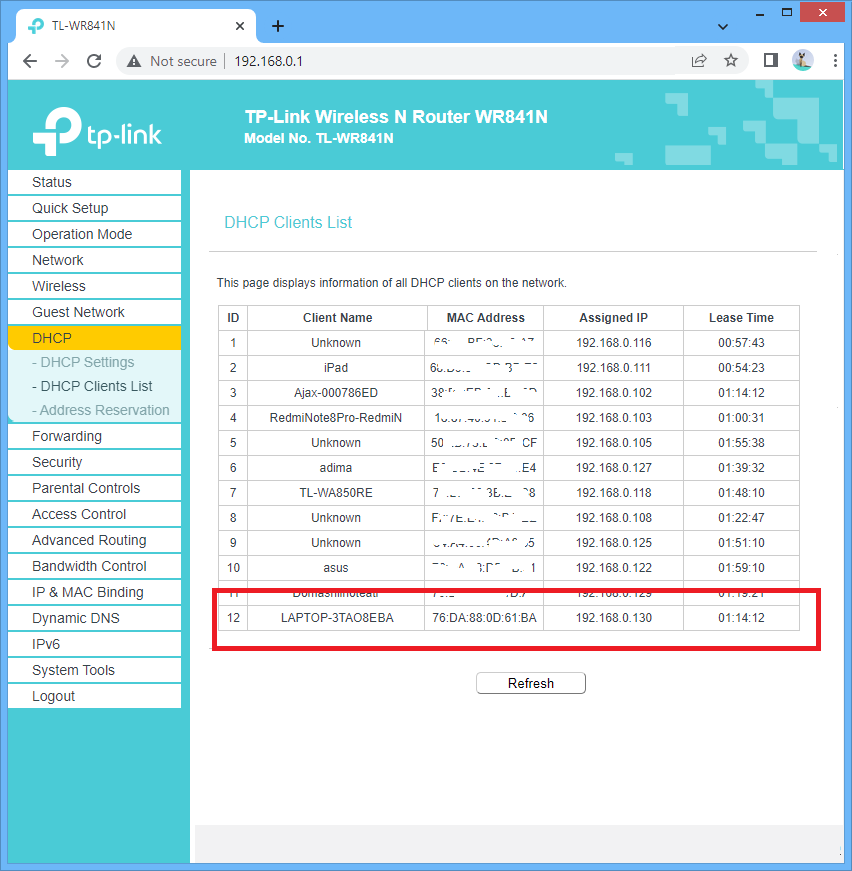Open the Wireless settings menu
The width and height of the screenshot is (852, 871).
click(x=94, y=286)
